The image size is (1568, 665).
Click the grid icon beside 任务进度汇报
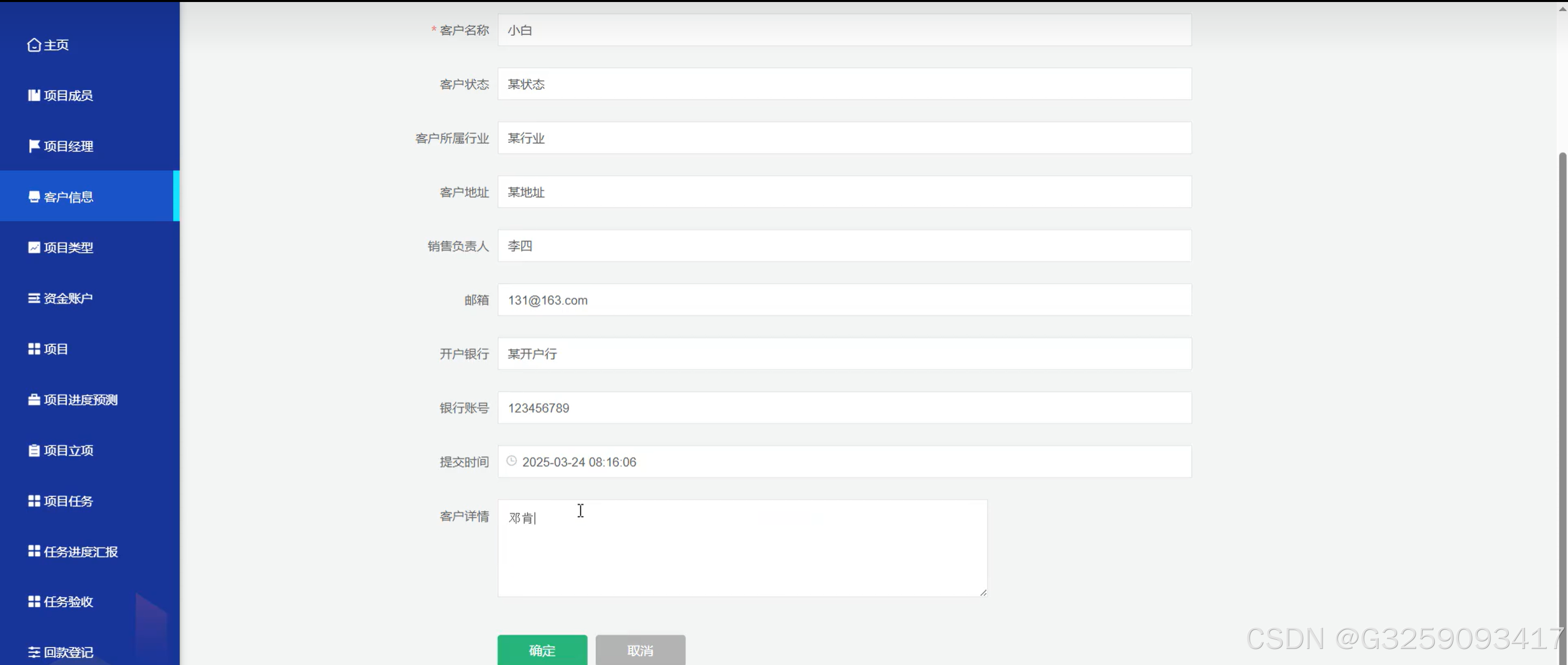coord(34,551)
